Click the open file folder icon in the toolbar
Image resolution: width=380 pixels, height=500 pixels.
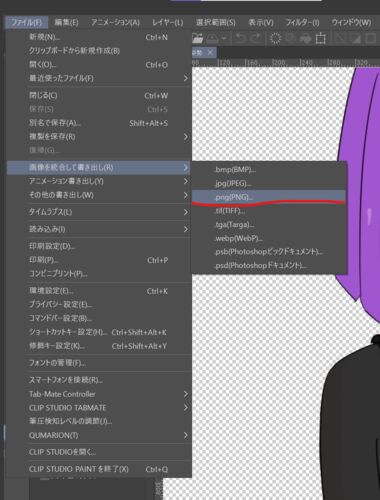pos(197,38)
